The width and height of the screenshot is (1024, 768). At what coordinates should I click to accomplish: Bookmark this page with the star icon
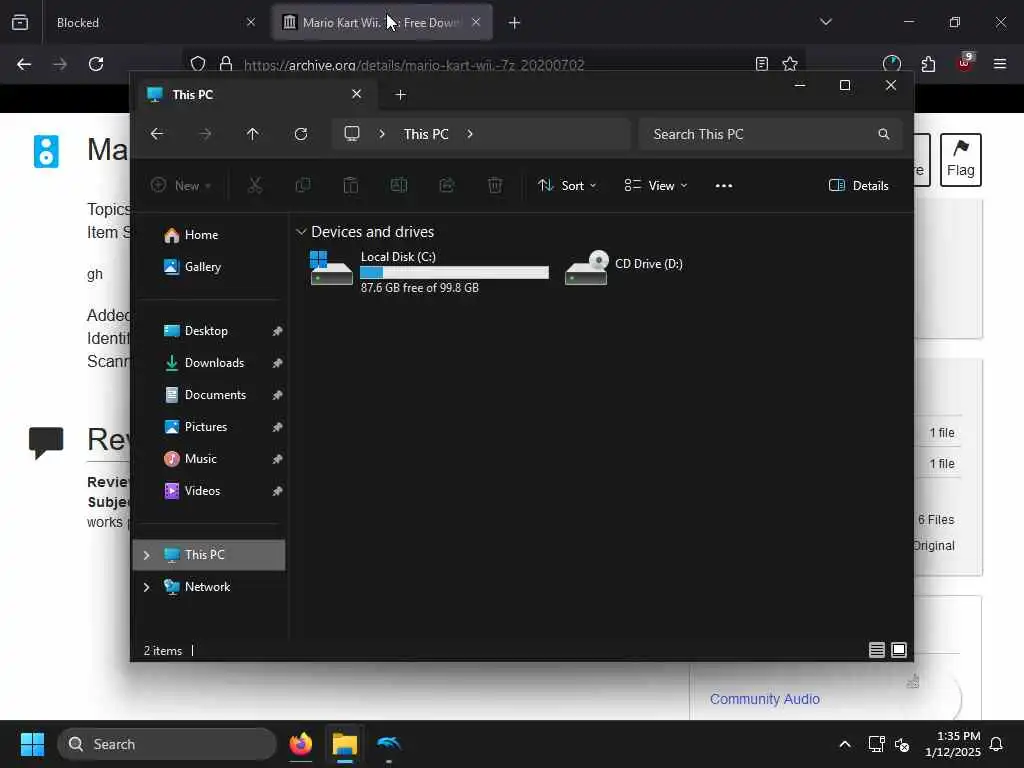pos(790,64)
